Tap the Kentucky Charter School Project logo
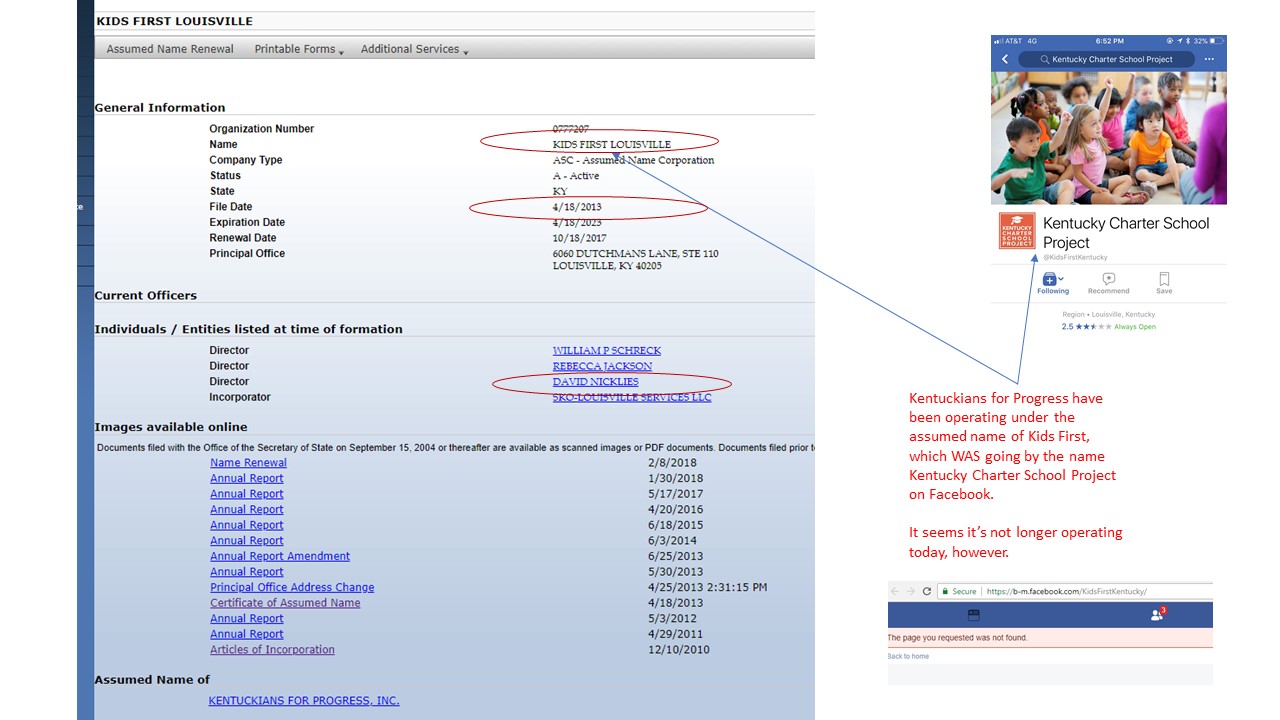Viewport: 1280px width, 720px height. click(x=1017, y=231)
